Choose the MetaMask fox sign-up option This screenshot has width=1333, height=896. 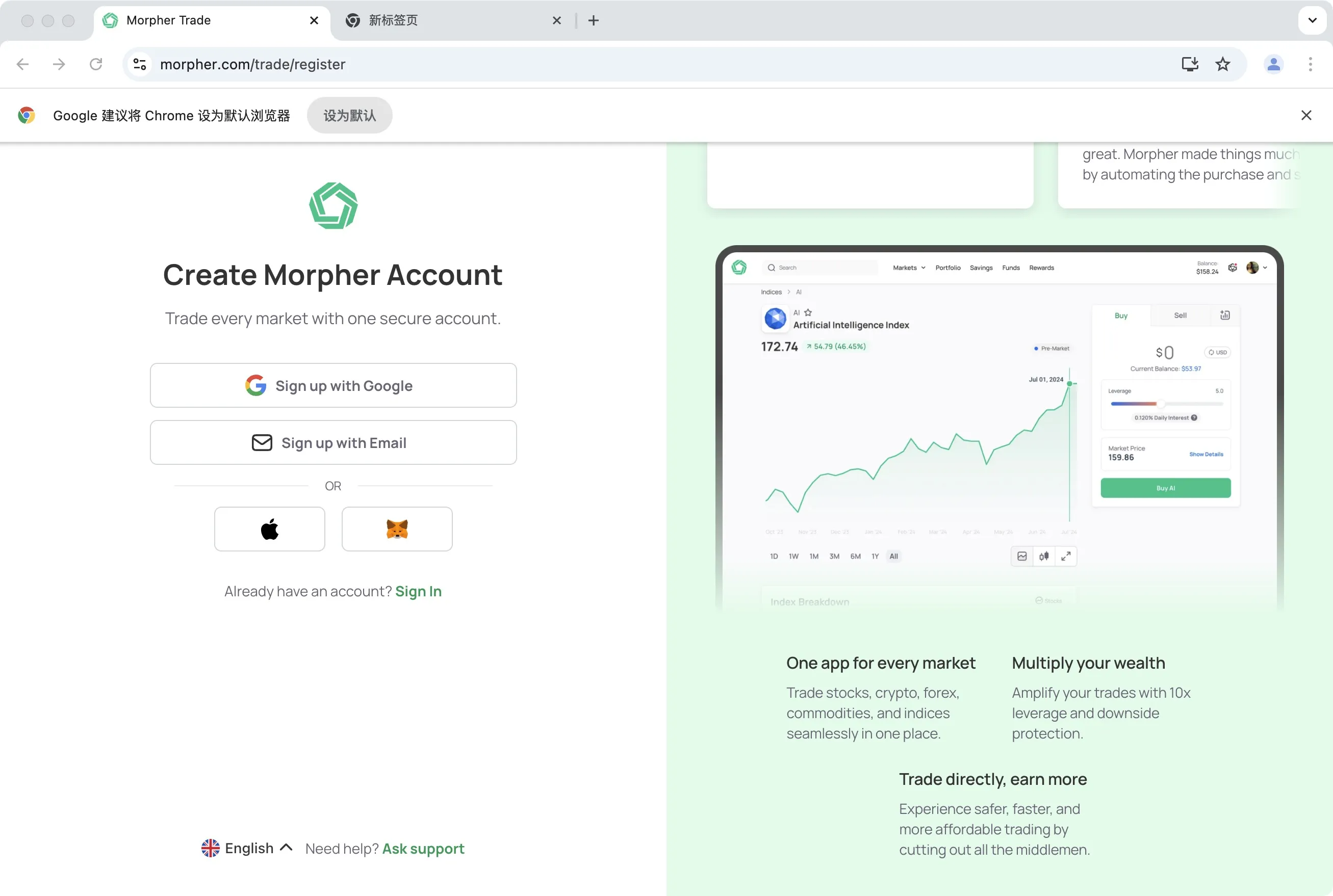397,529
